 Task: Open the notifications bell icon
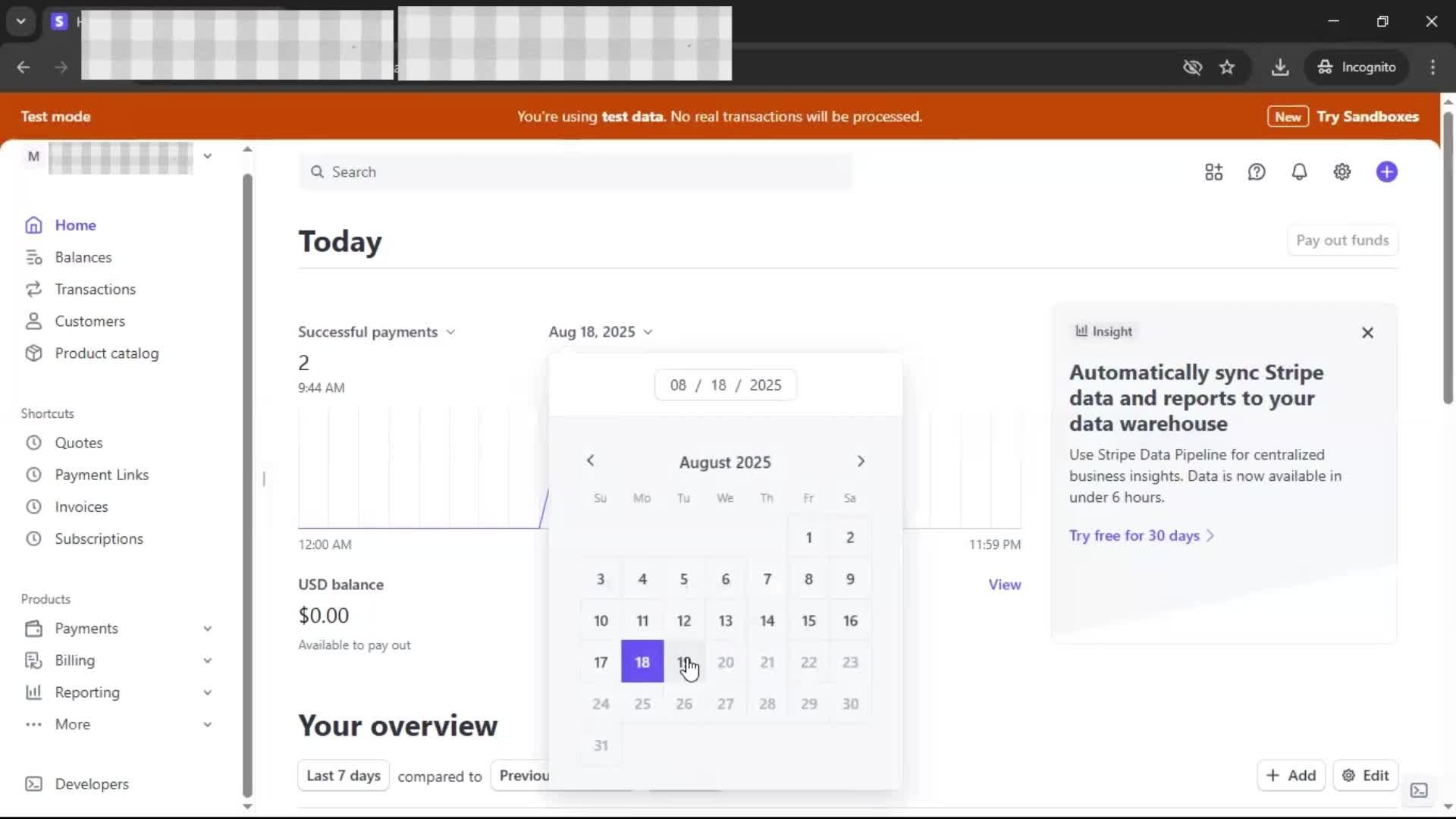coord(1299,172)
